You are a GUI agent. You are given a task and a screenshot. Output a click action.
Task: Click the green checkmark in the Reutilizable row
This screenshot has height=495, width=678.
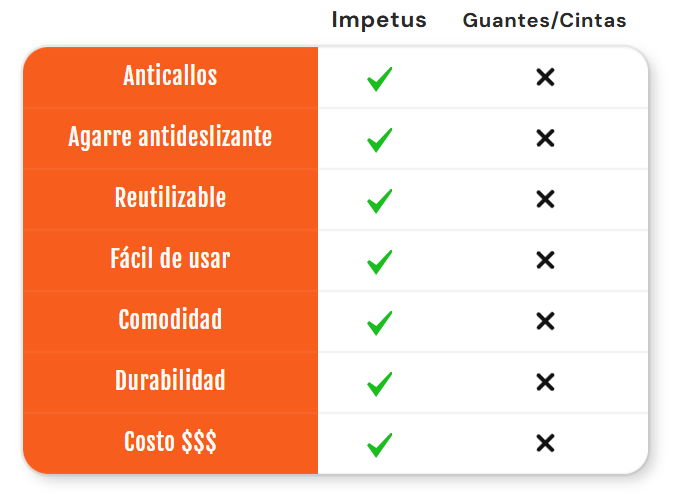pyautogui.click(x=379, y=201)
